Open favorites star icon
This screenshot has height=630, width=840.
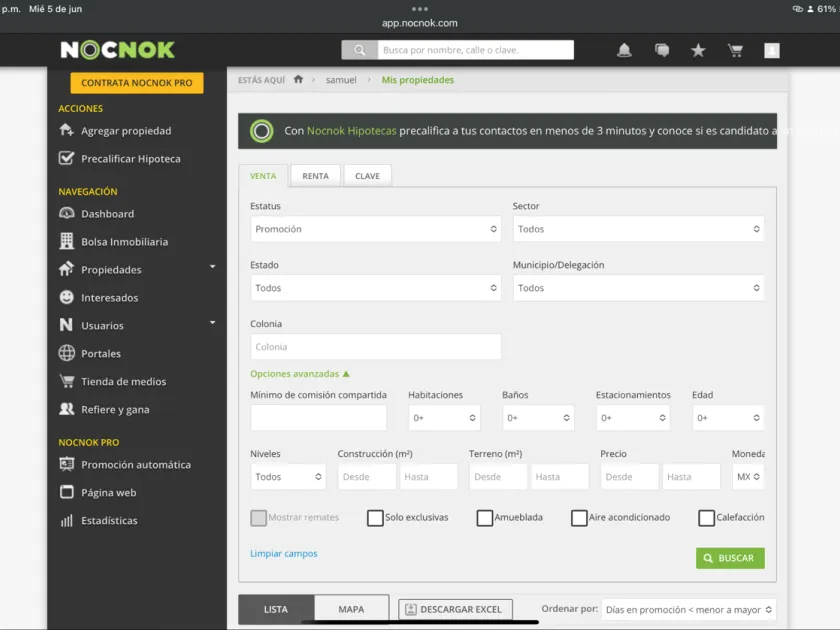698,50
